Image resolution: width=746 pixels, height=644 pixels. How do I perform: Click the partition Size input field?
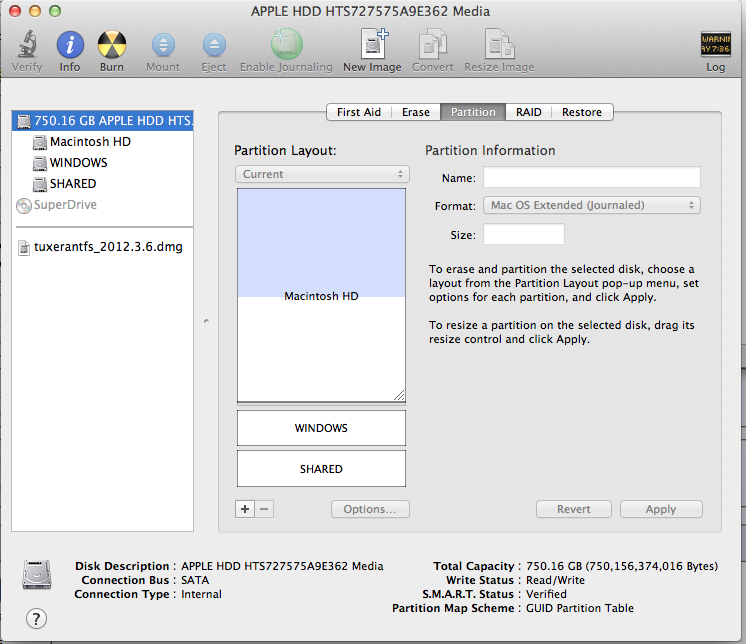click(524, 234)
